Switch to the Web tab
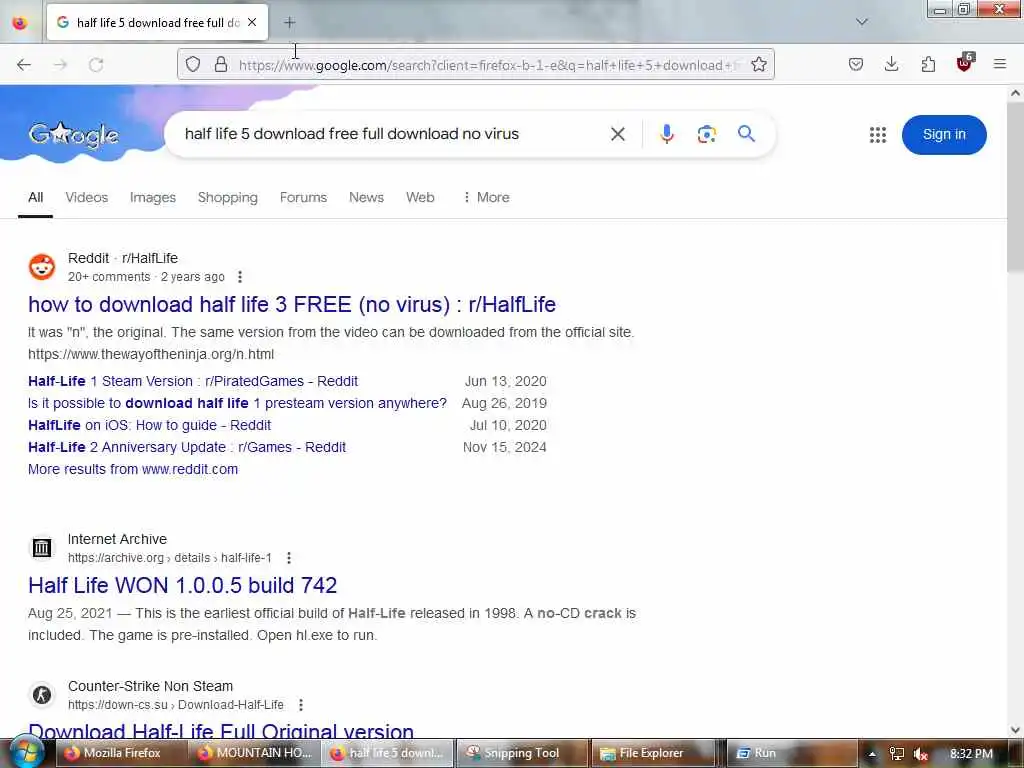The image size is (1024, 768). point(420,197)
